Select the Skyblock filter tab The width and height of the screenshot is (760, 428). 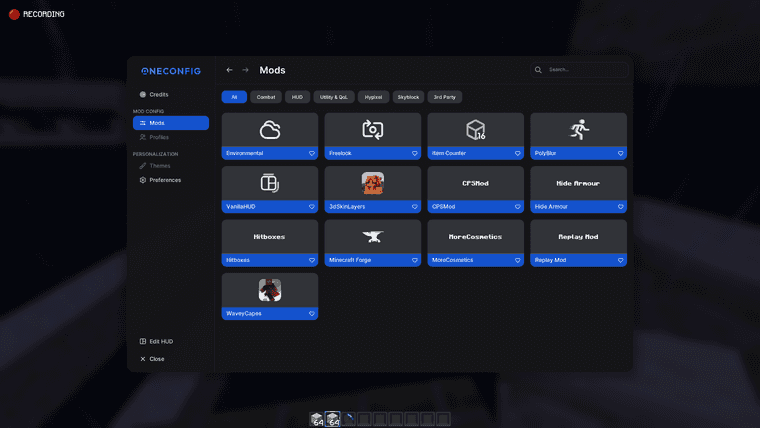click(408, 97)
